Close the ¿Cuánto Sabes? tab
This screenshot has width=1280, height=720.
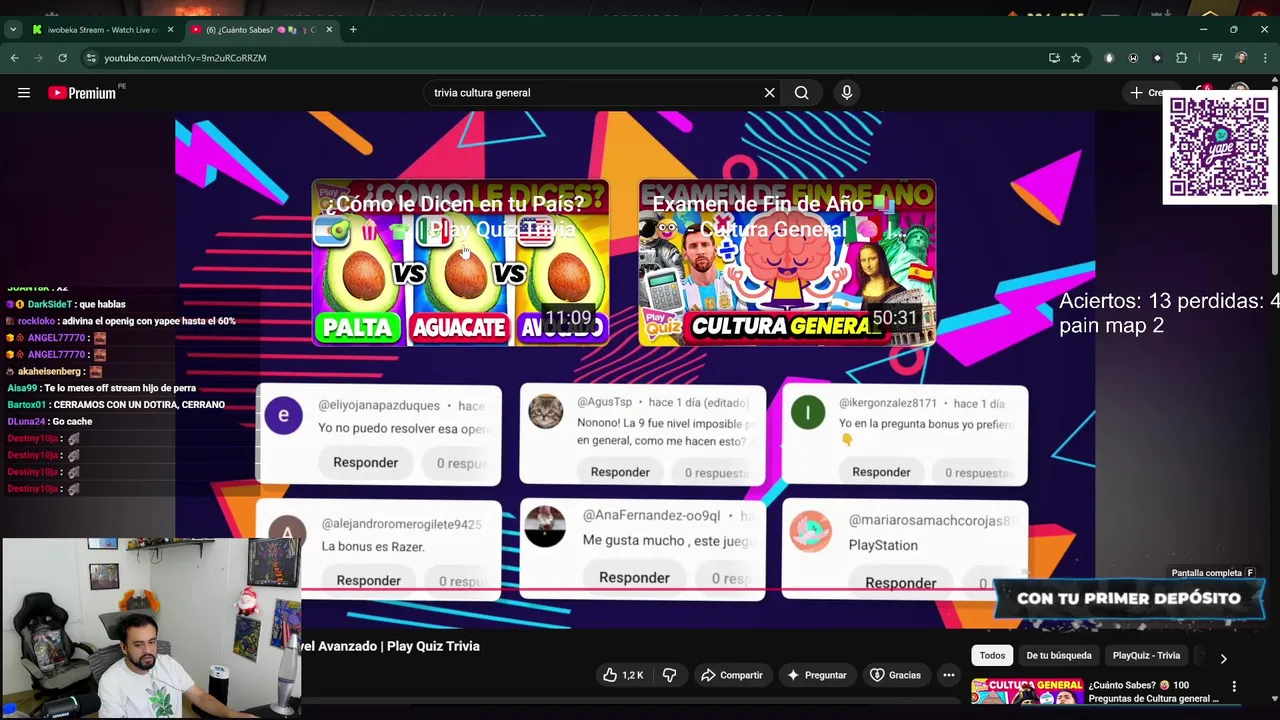[x=329, y=30]
